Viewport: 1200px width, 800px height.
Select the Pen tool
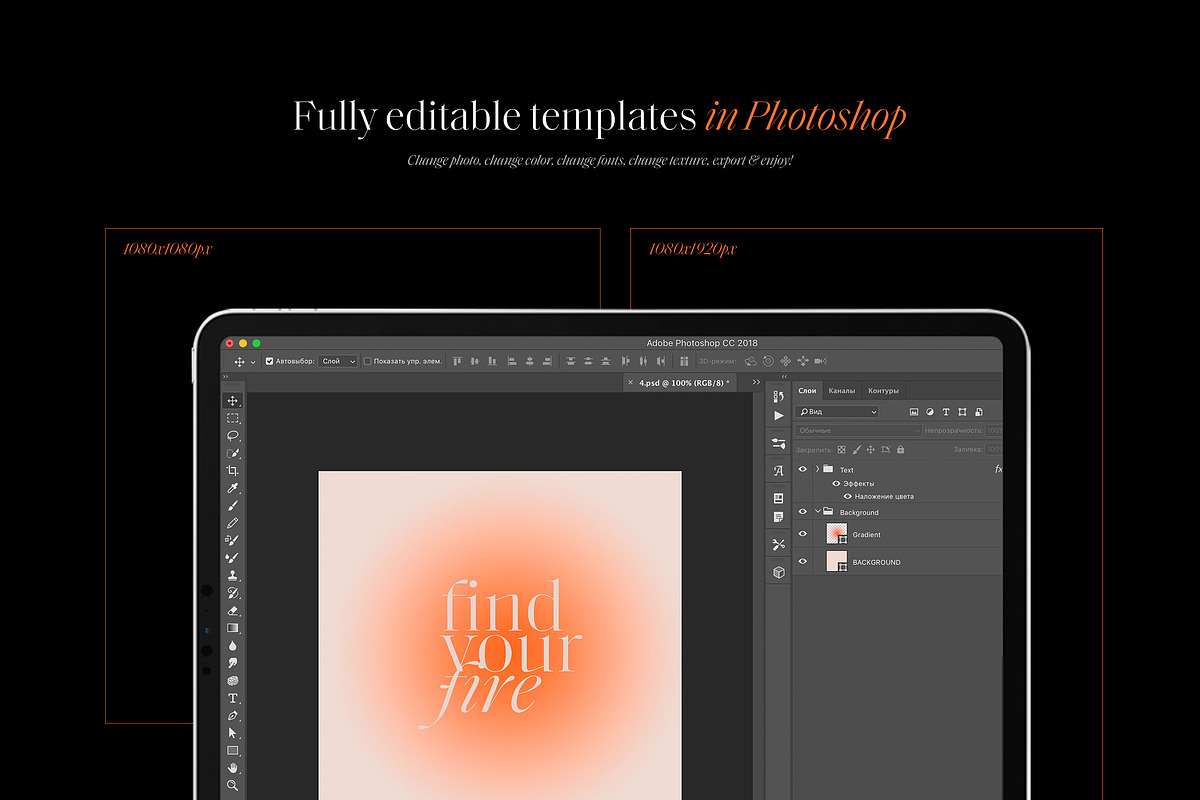233,716
